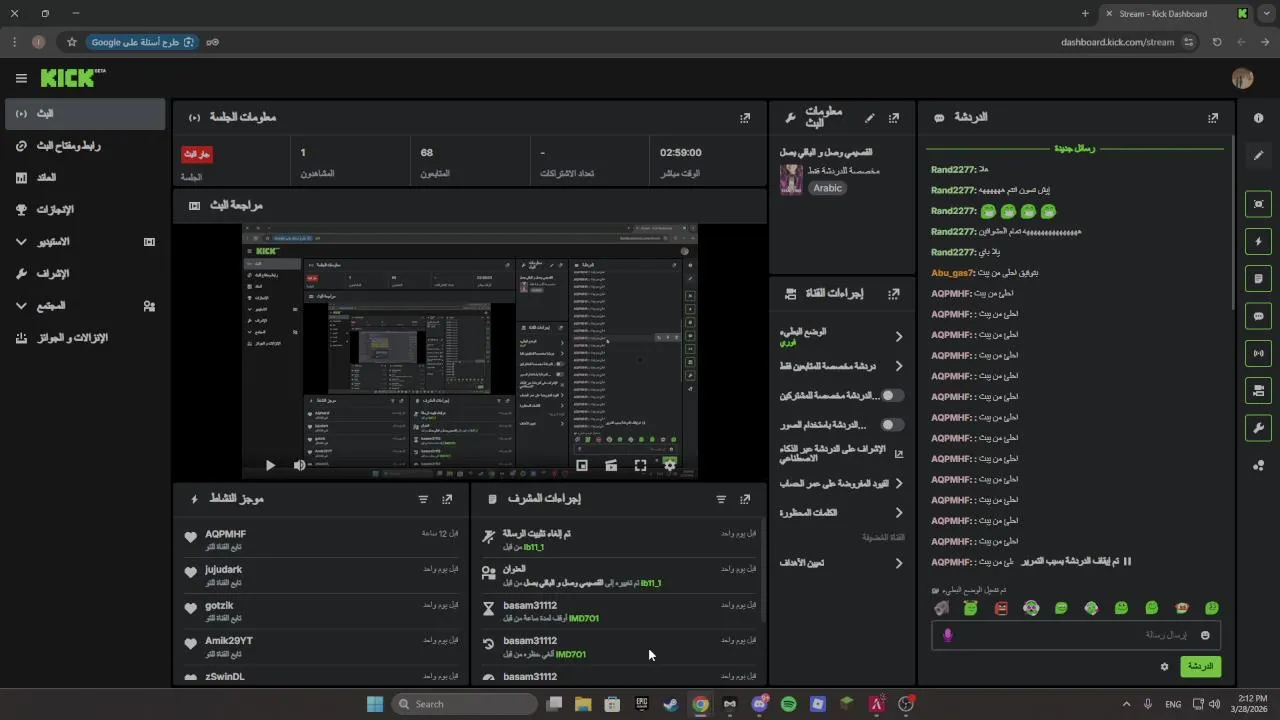Pop out the stream info panel
The height and width of the screenshot is (720, 1280).
point(894,118)
